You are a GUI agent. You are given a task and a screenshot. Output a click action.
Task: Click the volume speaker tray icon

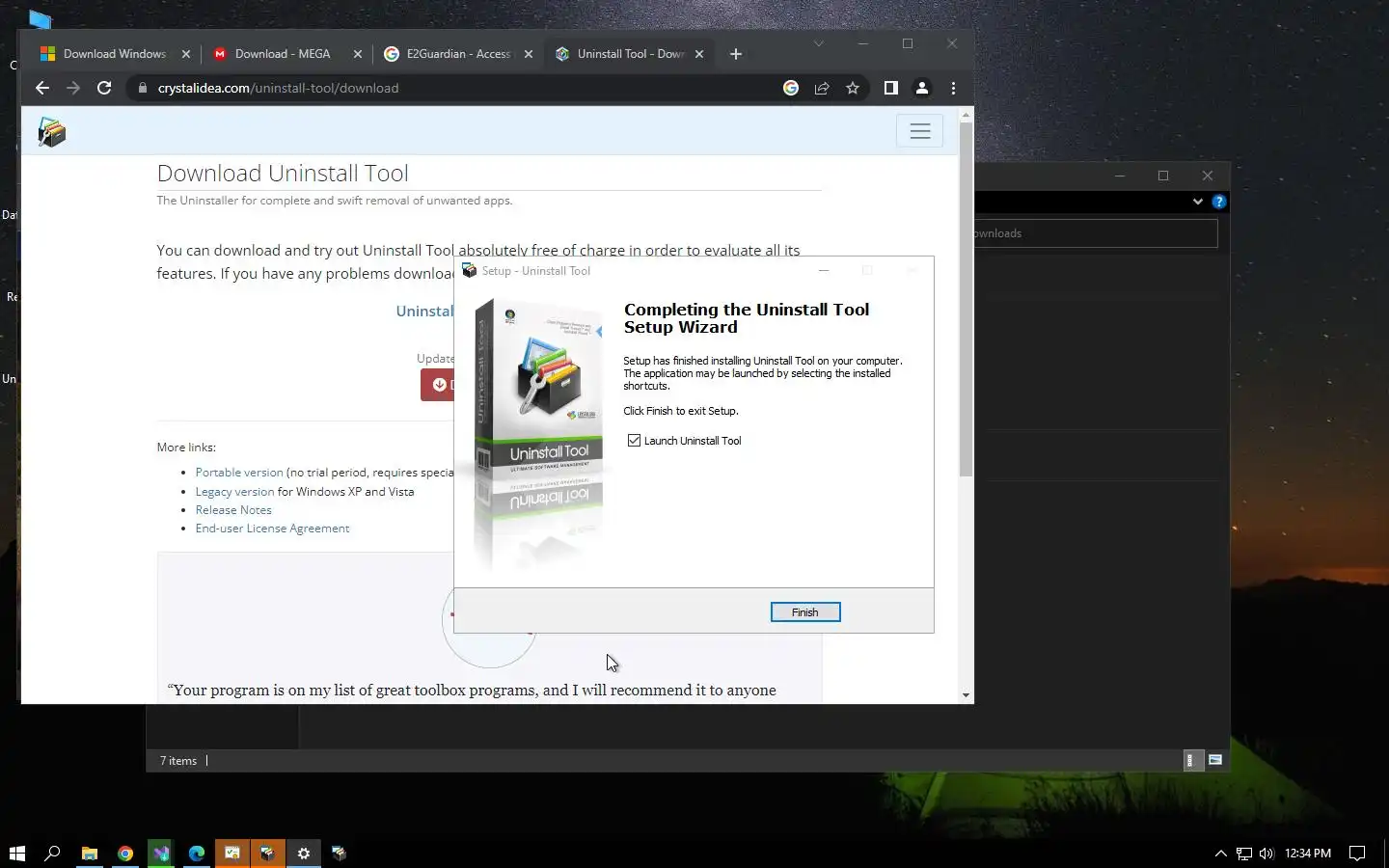1266,853
